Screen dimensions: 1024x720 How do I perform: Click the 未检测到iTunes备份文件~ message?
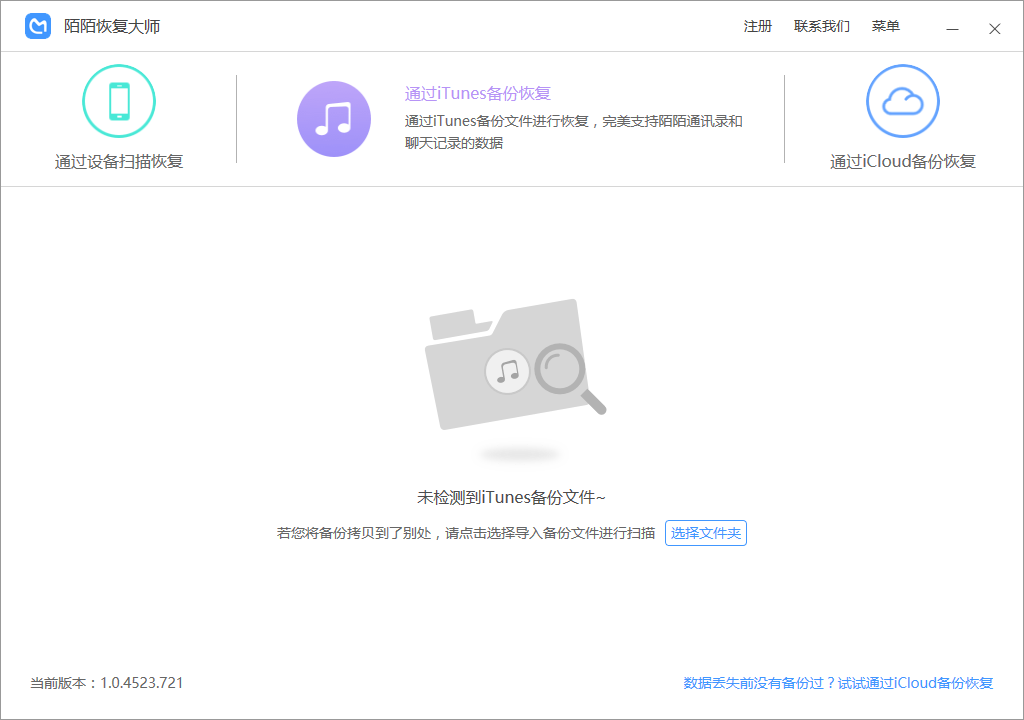pos(511,497)
